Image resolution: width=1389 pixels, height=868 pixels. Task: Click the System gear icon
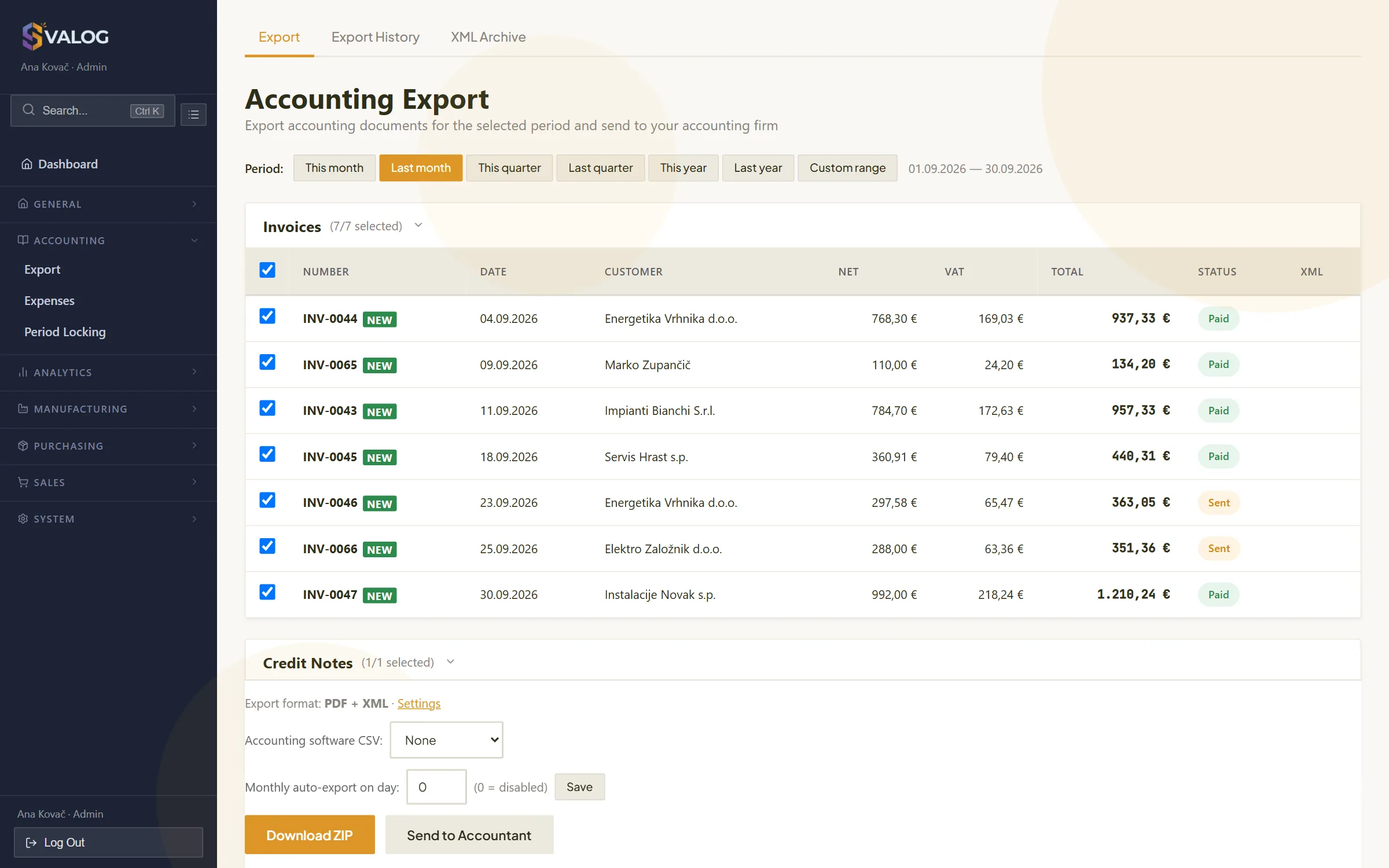coord(23,518)
